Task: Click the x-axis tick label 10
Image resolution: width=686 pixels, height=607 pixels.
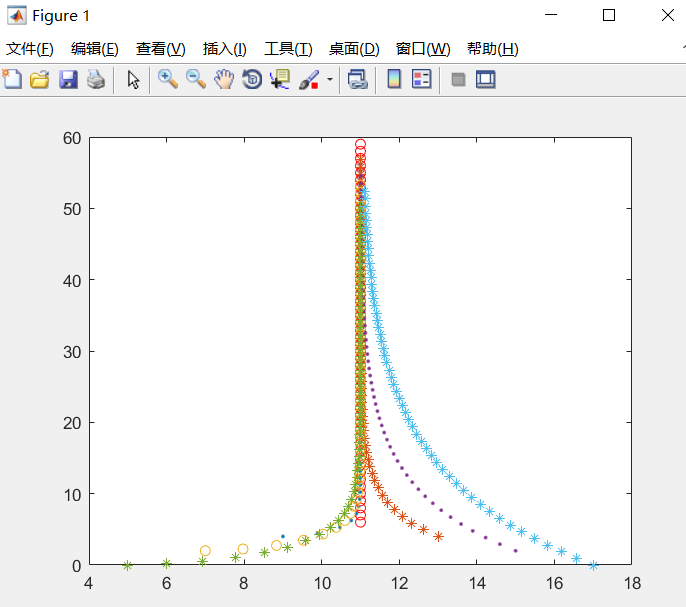Action: pos(322,583)
